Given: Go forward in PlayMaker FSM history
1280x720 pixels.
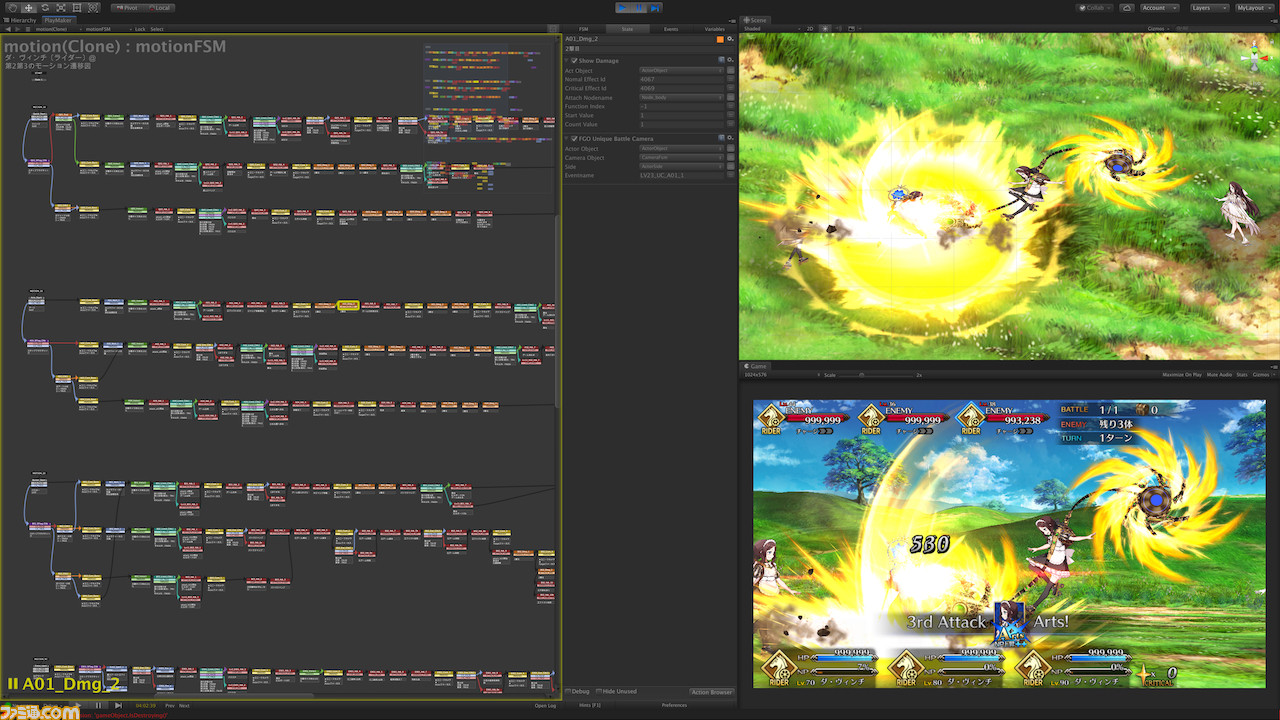Looking at the screenshot, I should tap(17, 29).
